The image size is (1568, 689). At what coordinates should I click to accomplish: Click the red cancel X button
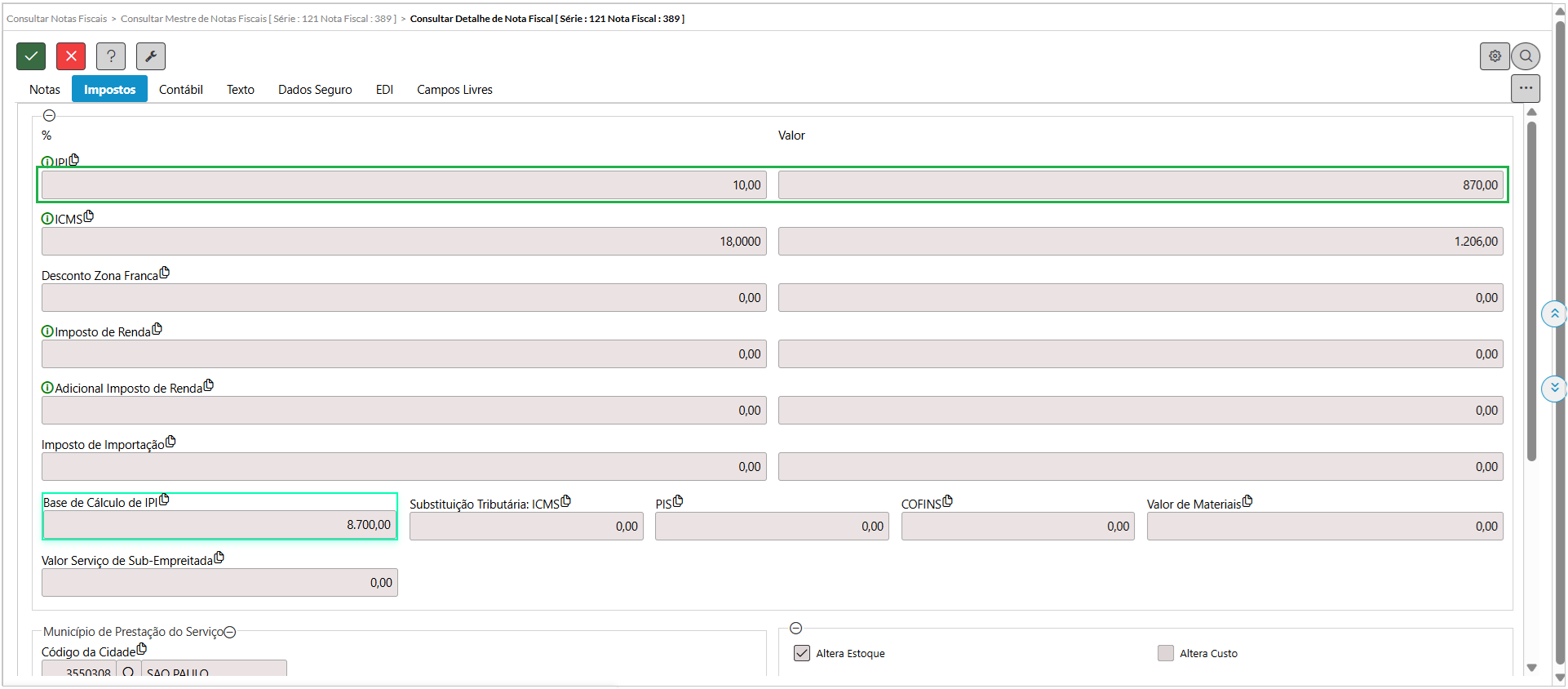coord(71,56)
